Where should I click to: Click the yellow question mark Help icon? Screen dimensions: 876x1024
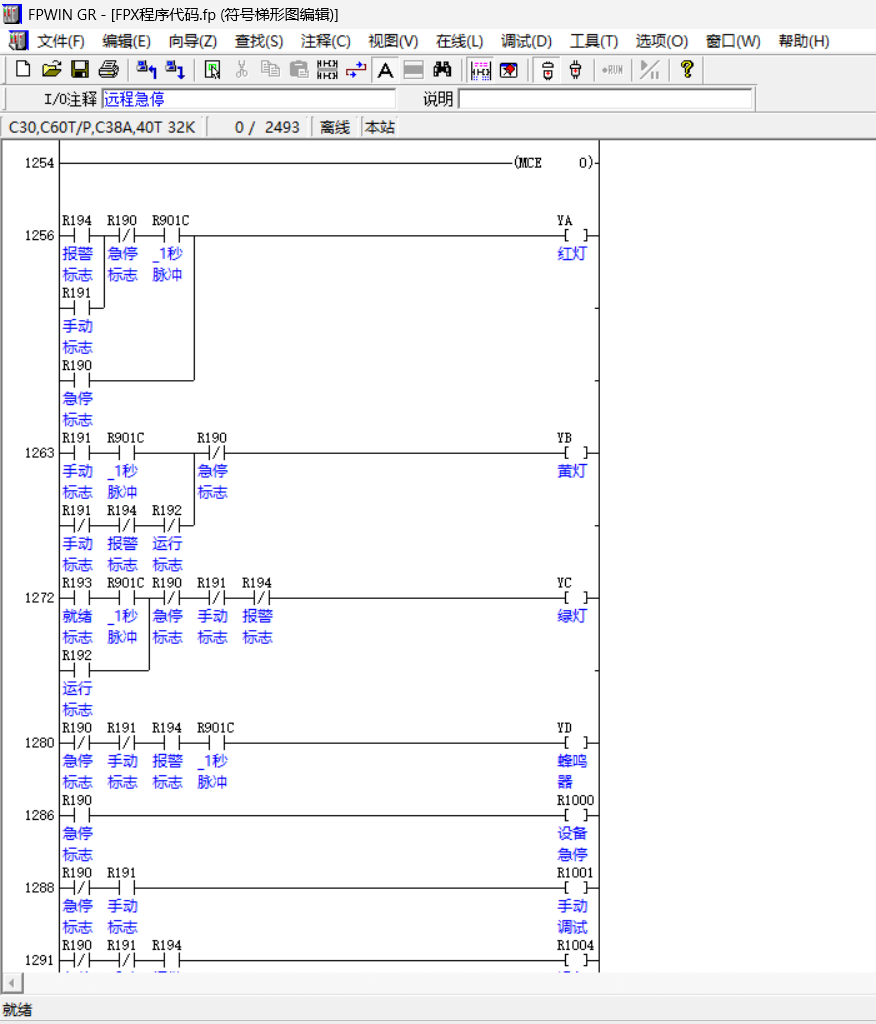(x=686, y=69)
